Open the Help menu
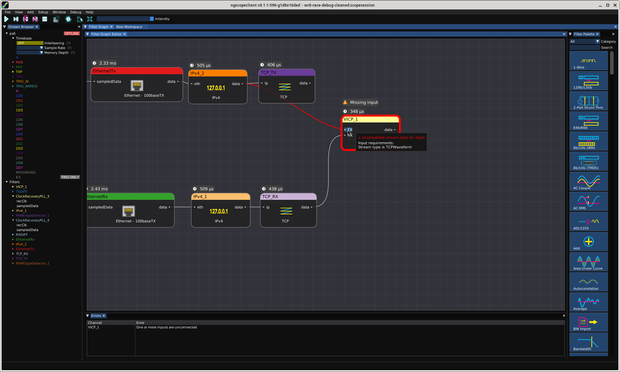Screen dimensions: 620x372 pyautogui.click(x=90, y=12)
